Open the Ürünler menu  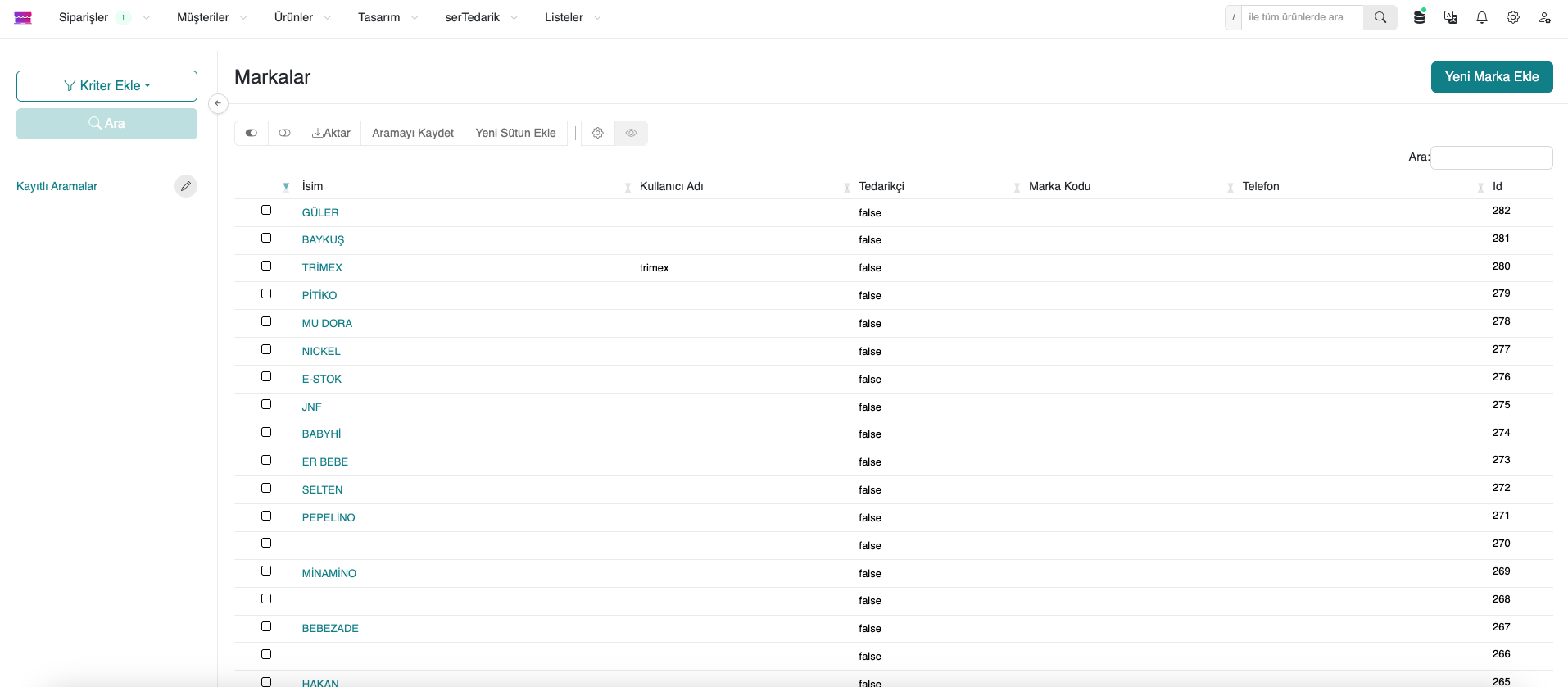tap(293, 17)
